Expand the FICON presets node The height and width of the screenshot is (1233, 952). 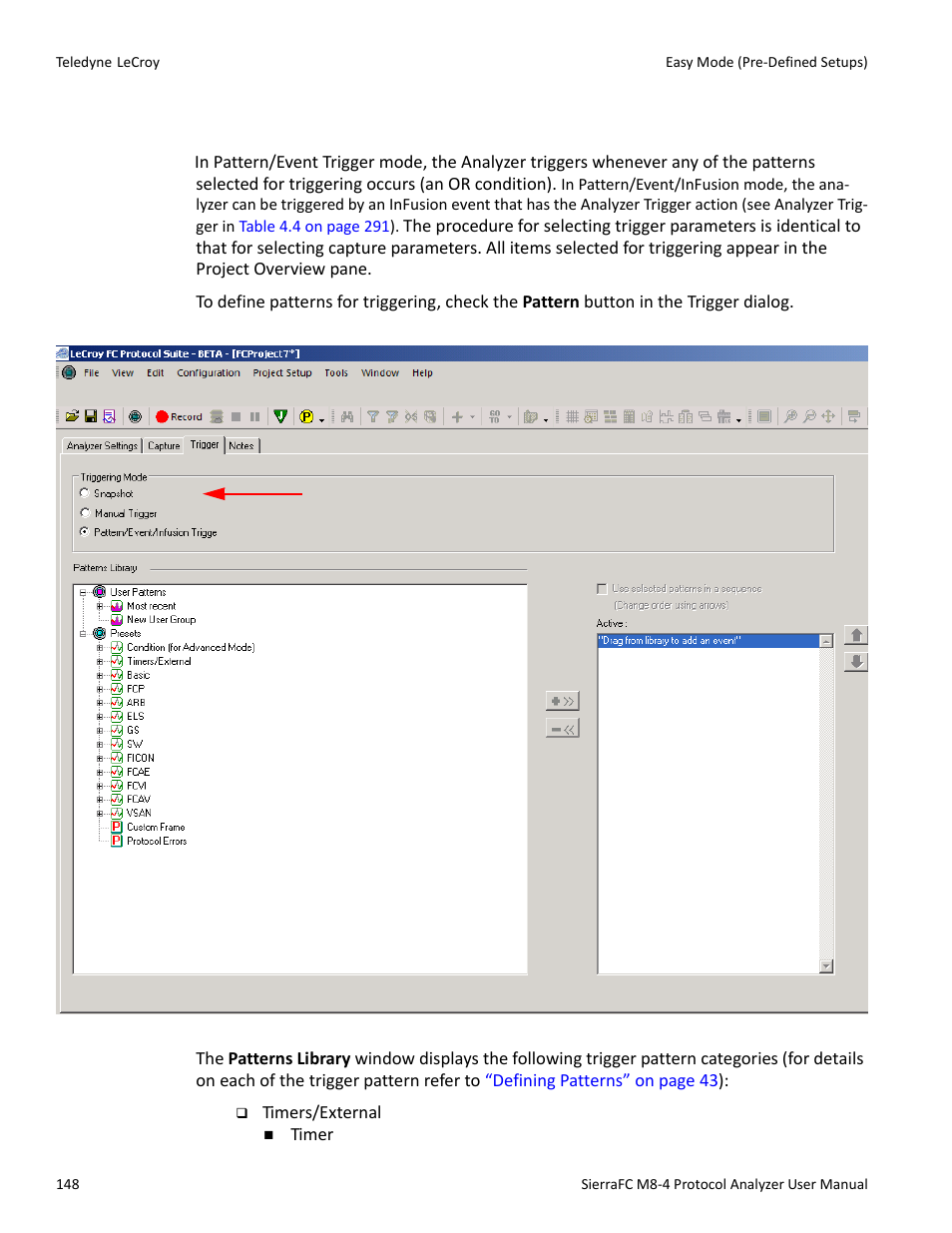[x=100, y=759]
